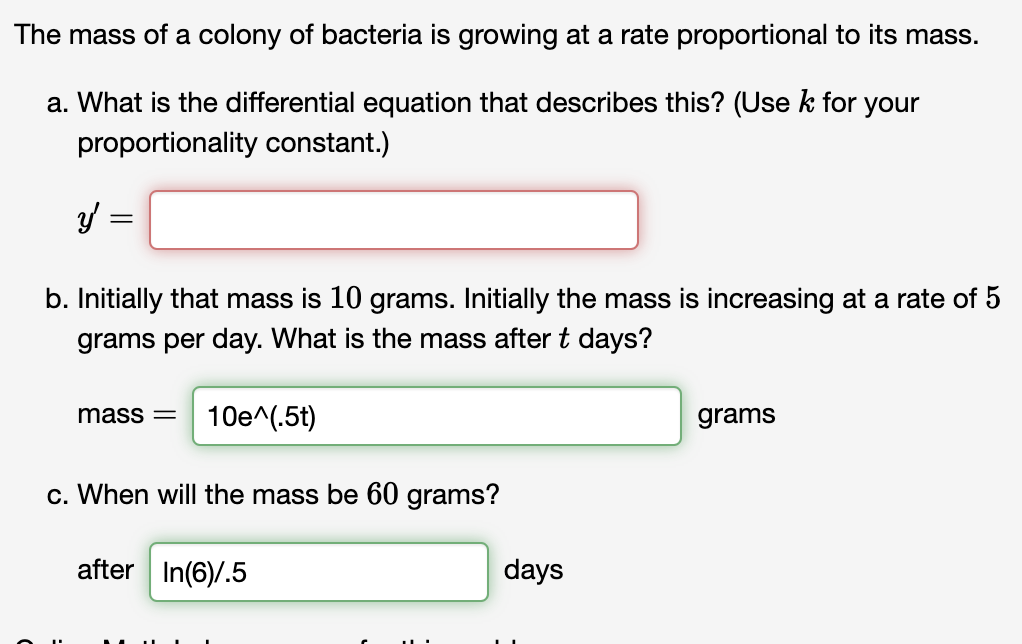The width and height of the screenshot is (1022, 644).
Task: Click the part c question about 60 grams
Action: 275,494
